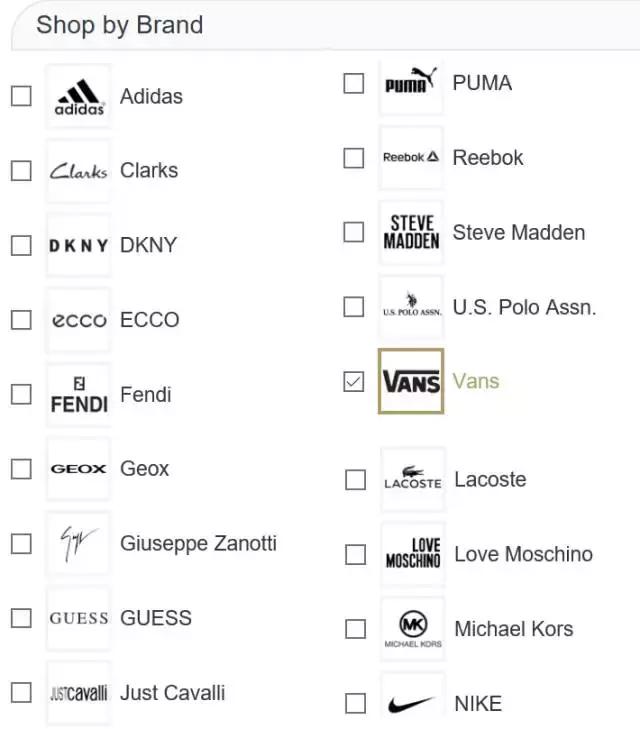Tick the Love Moschino checkbox
The height and width of the screenshot is (729, 640).
pyautogui.click(x=355, y=554)
